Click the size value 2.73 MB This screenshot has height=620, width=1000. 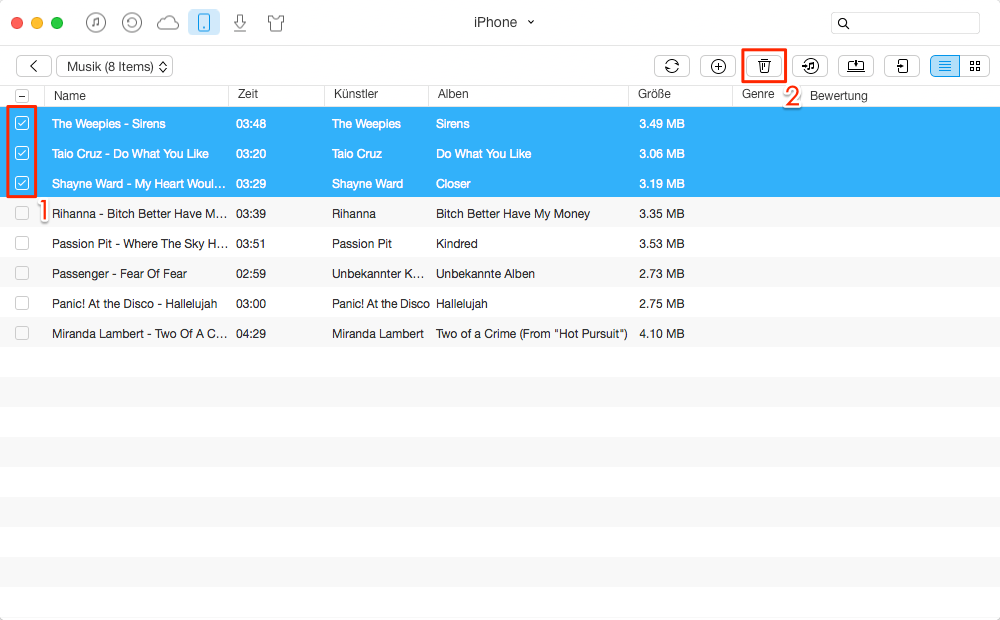661,274
